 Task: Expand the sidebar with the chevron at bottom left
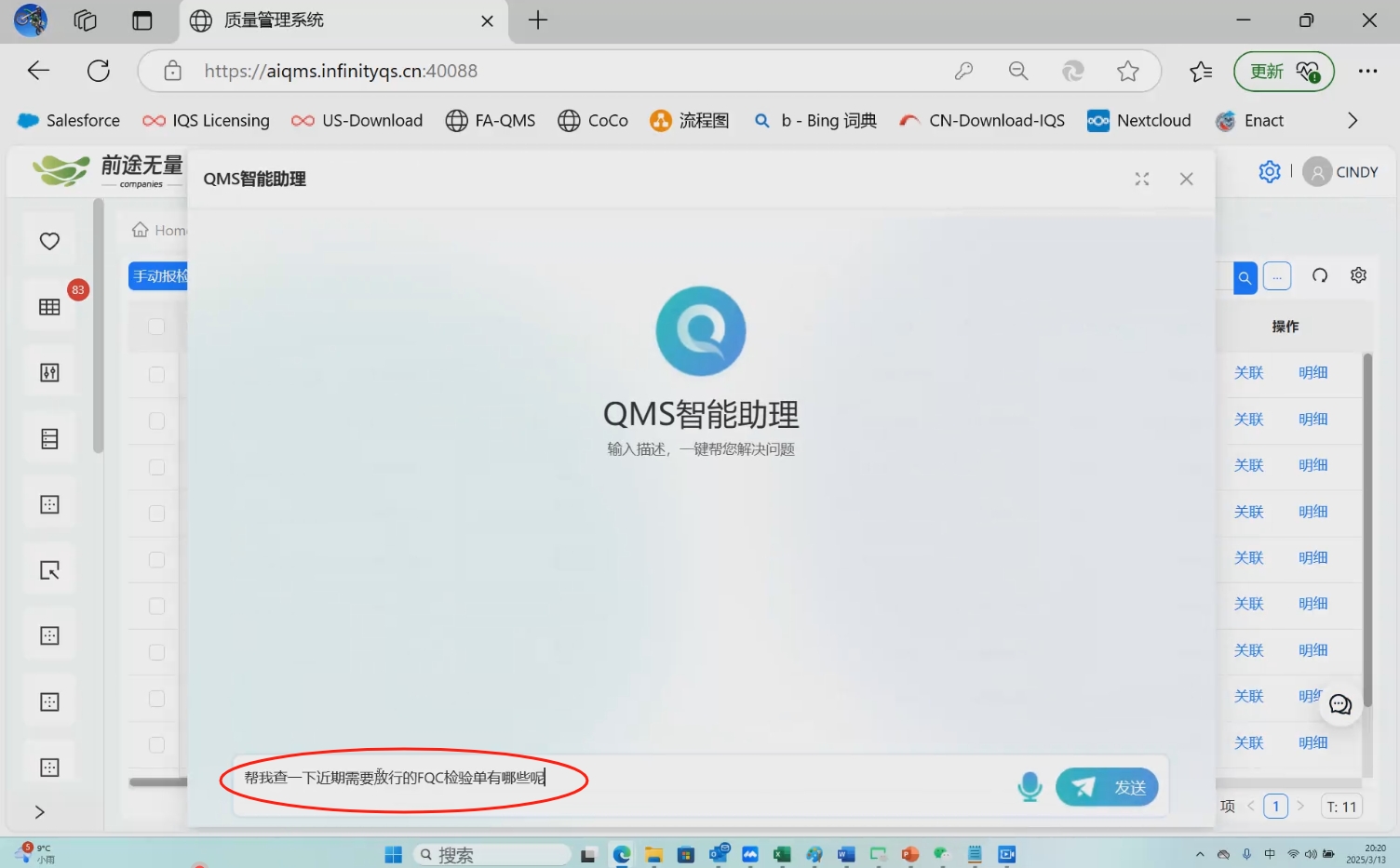(x=39, y=811)
